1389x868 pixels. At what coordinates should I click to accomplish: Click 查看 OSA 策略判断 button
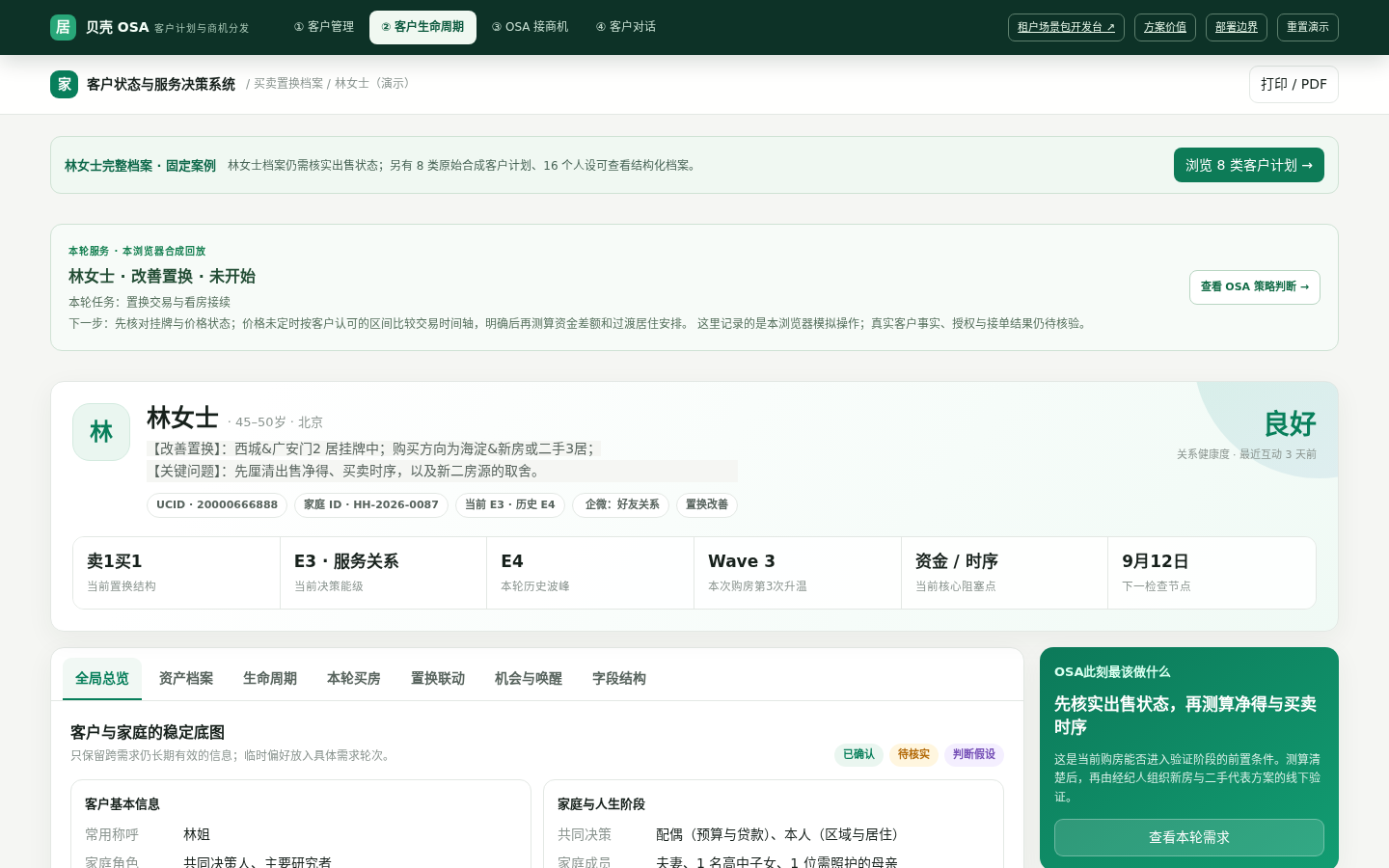tap(1255, 286)
